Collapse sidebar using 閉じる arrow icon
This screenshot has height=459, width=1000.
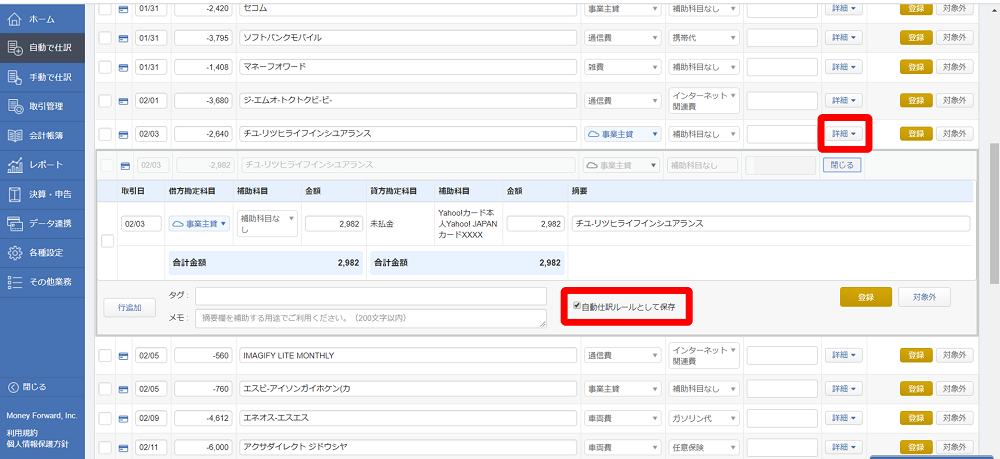pos(14,386)
